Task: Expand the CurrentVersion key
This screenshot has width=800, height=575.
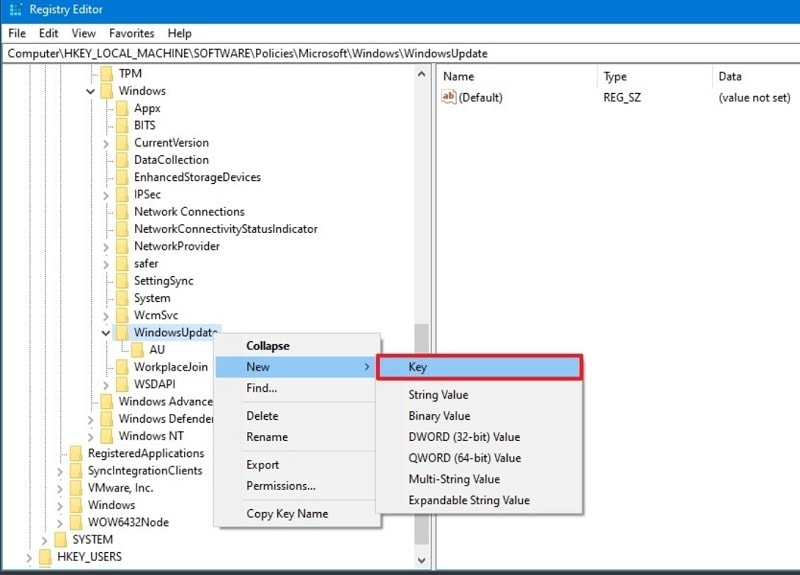Action: click(106, 143)
